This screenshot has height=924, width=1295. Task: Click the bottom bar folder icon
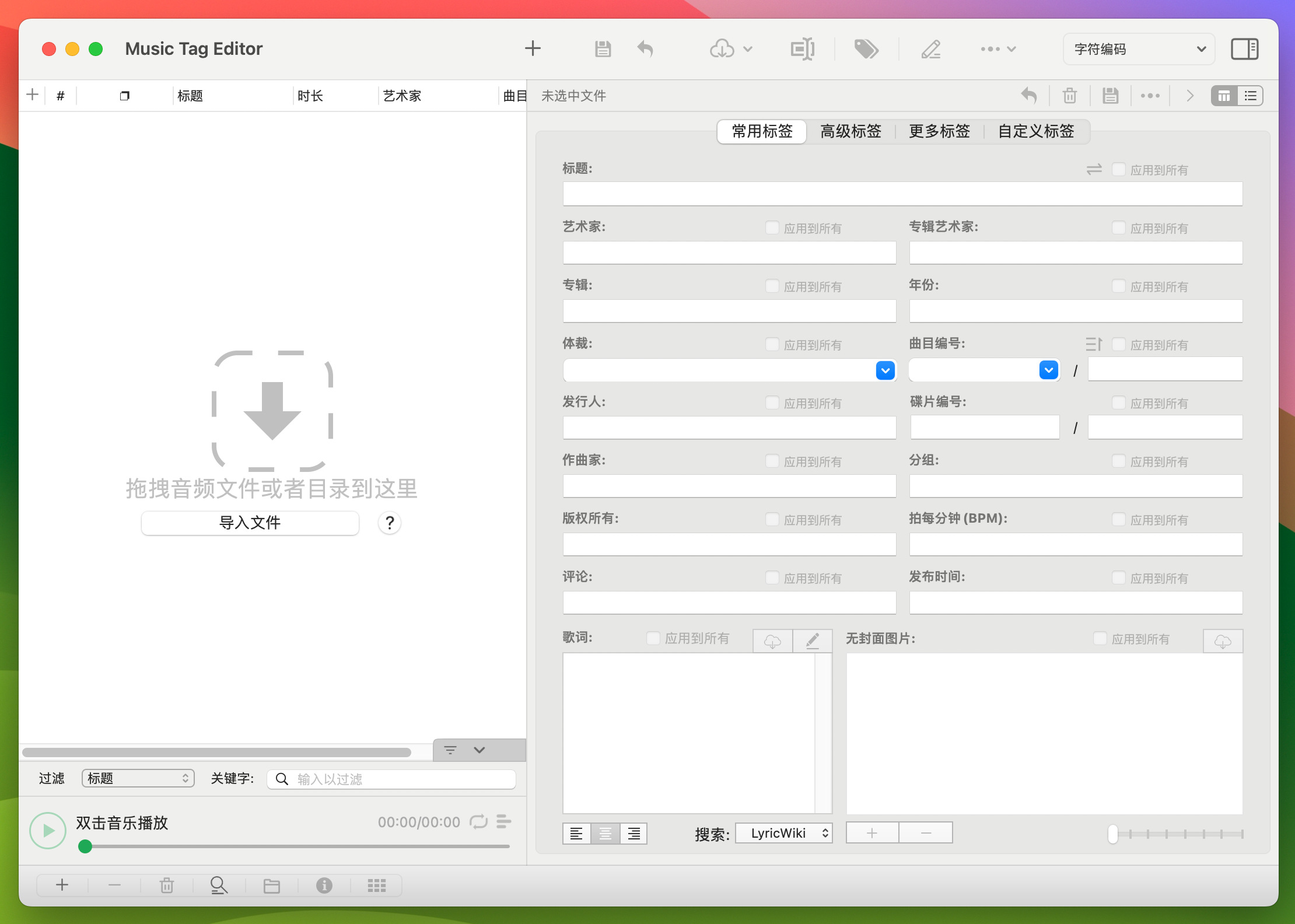[272, 885]
